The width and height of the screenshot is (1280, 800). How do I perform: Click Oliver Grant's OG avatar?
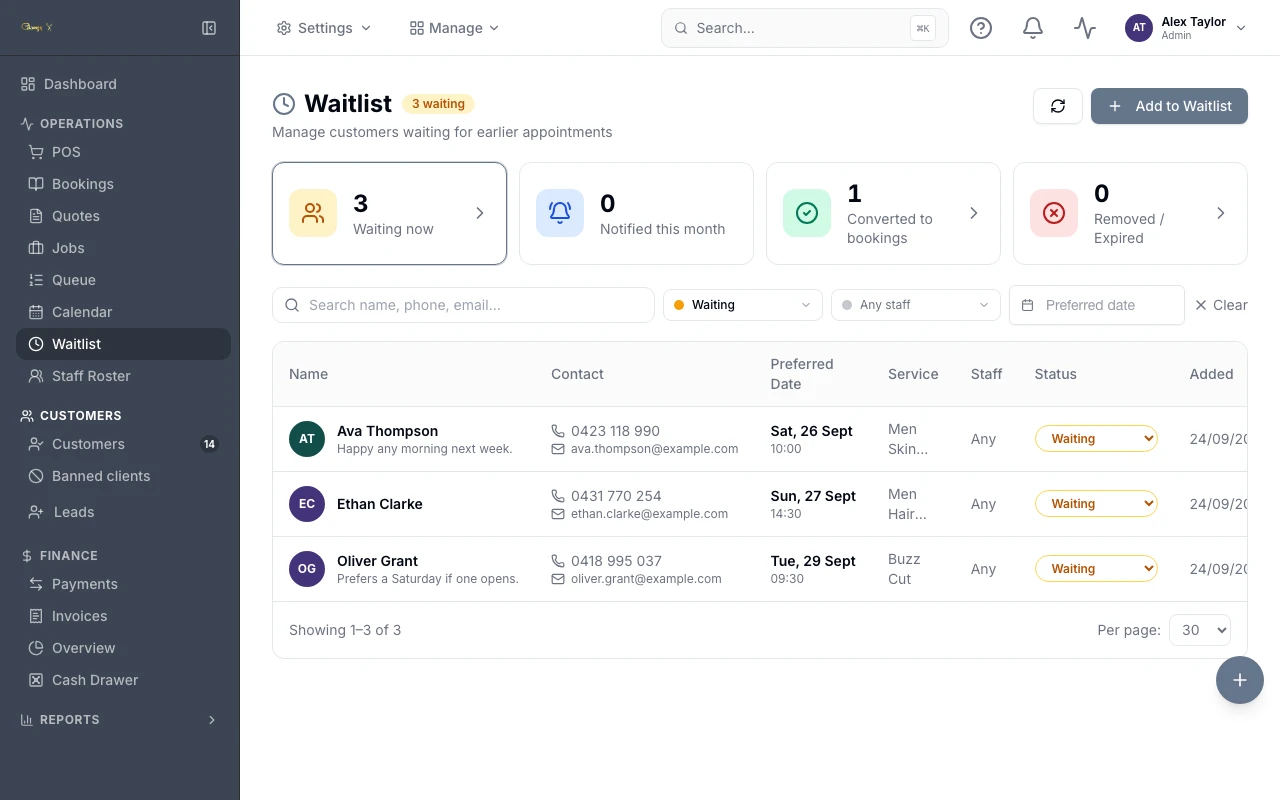(x=307, y=569)
